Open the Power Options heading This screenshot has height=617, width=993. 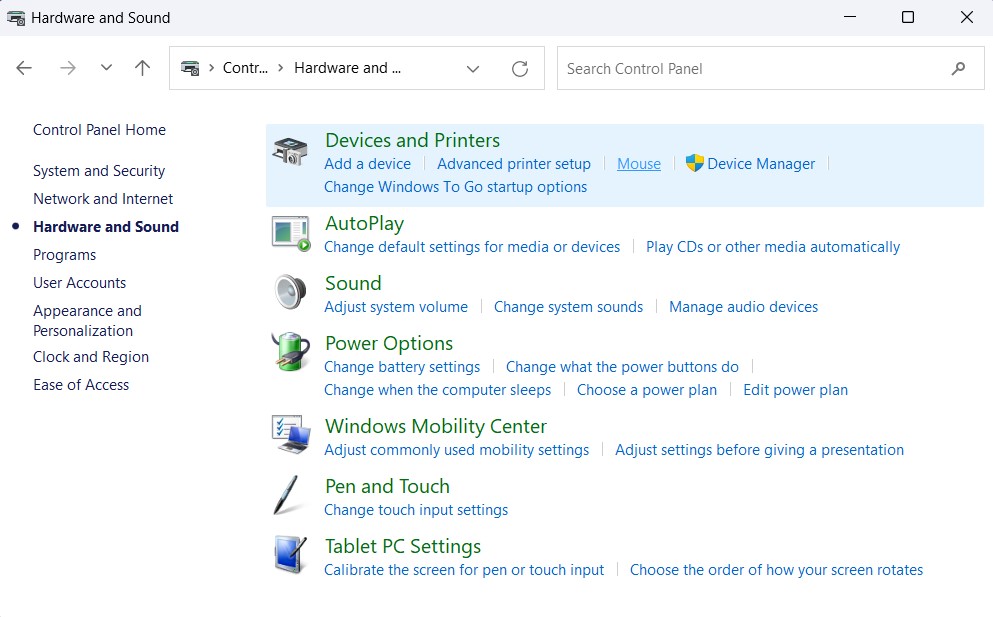[389, 343]
